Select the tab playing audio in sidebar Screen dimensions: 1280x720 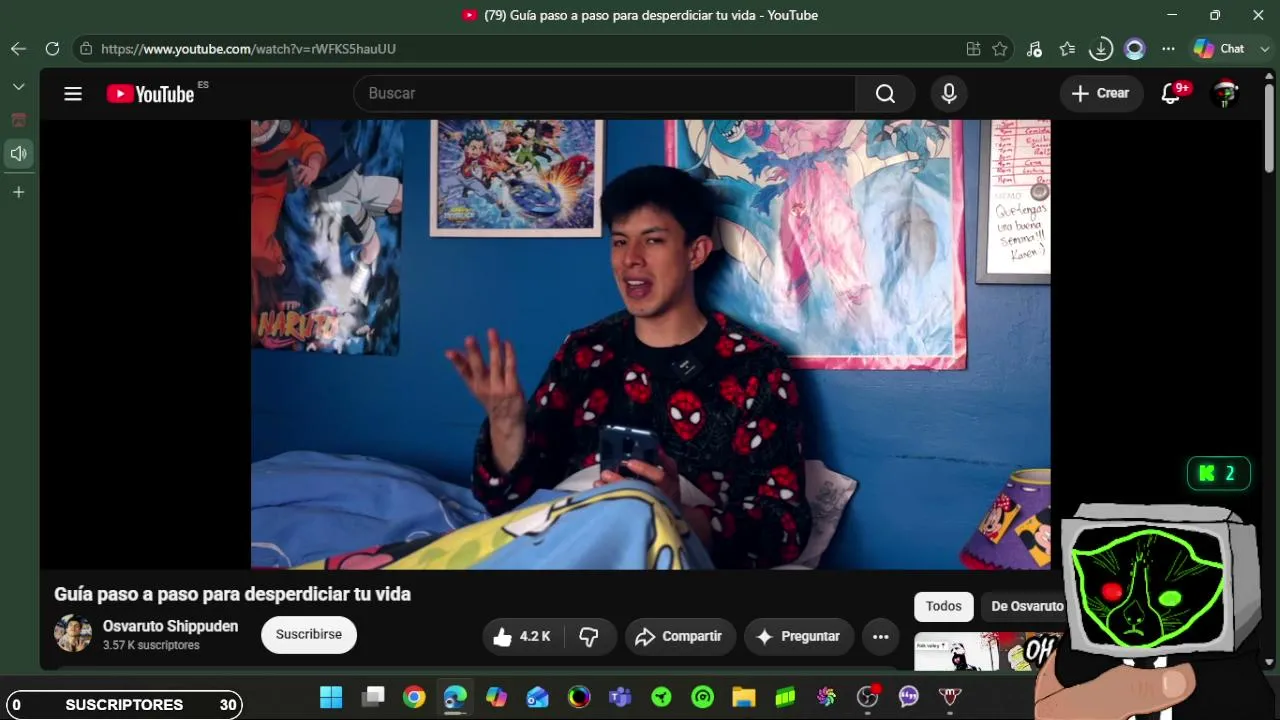18,153
